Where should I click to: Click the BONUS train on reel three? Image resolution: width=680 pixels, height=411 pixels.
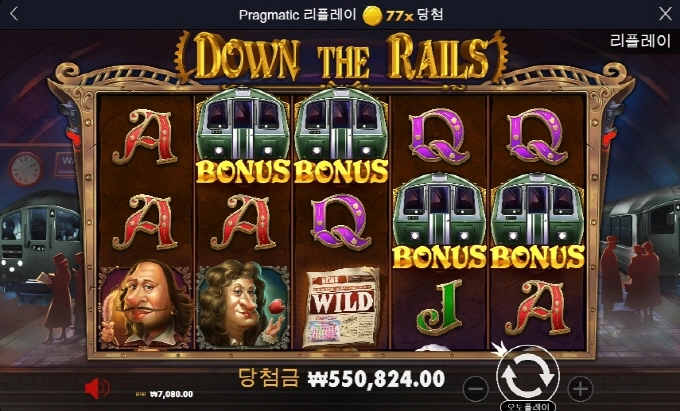click(341, 134)
